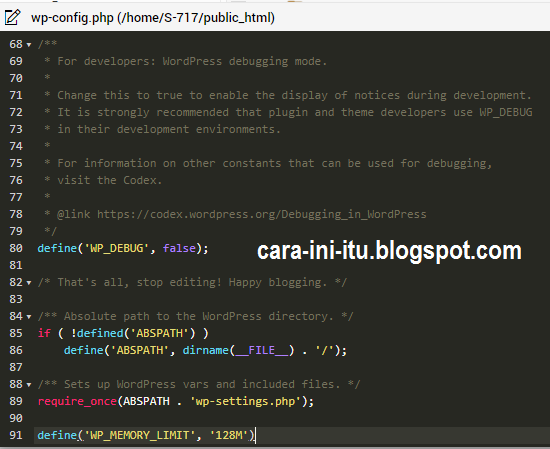Click define keyword on line 80
The image size is (550, 449).
tap(57, 248)
